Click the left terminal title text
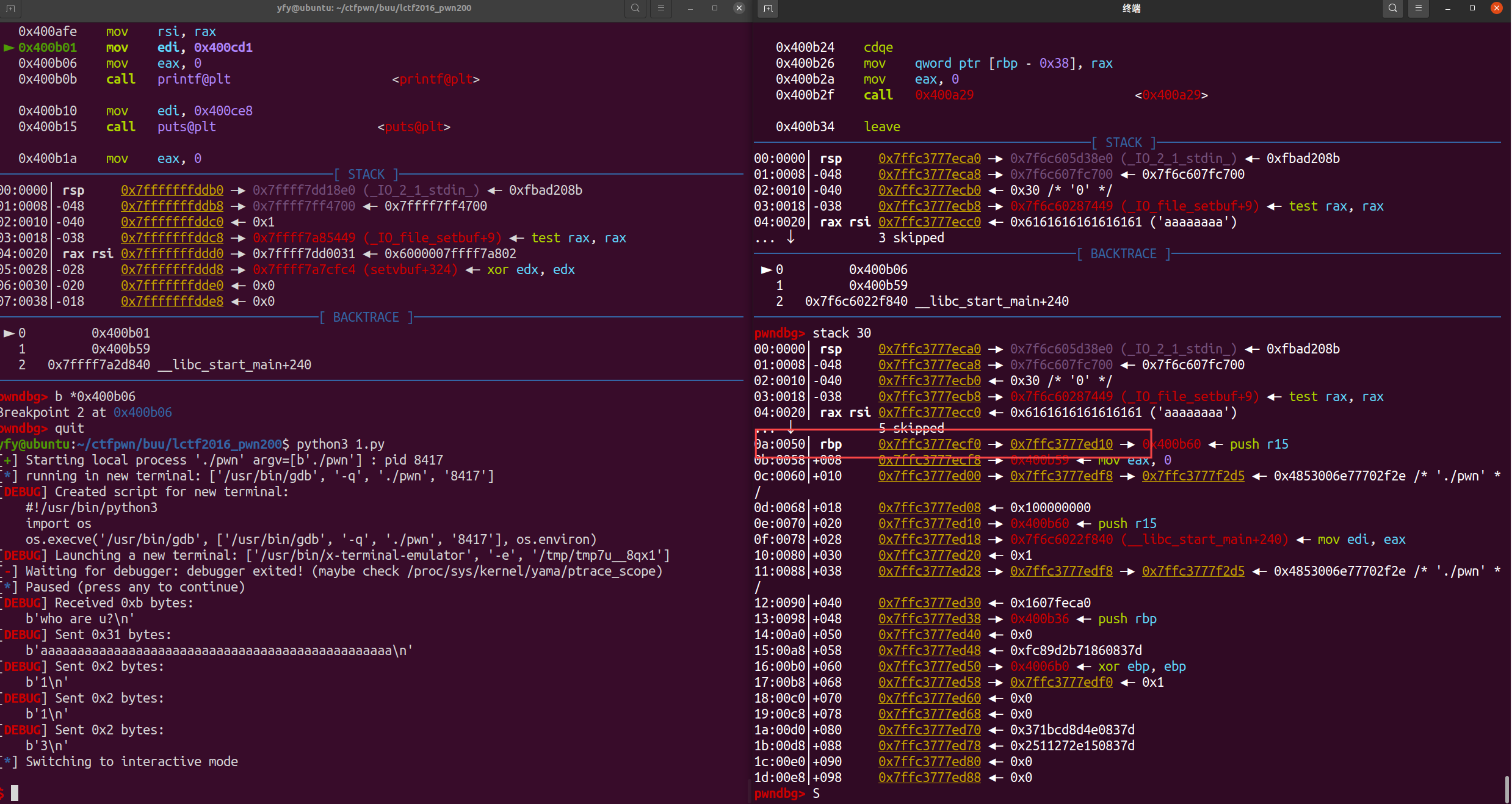This screenshot has width=1512, height=804. point(374,9)
